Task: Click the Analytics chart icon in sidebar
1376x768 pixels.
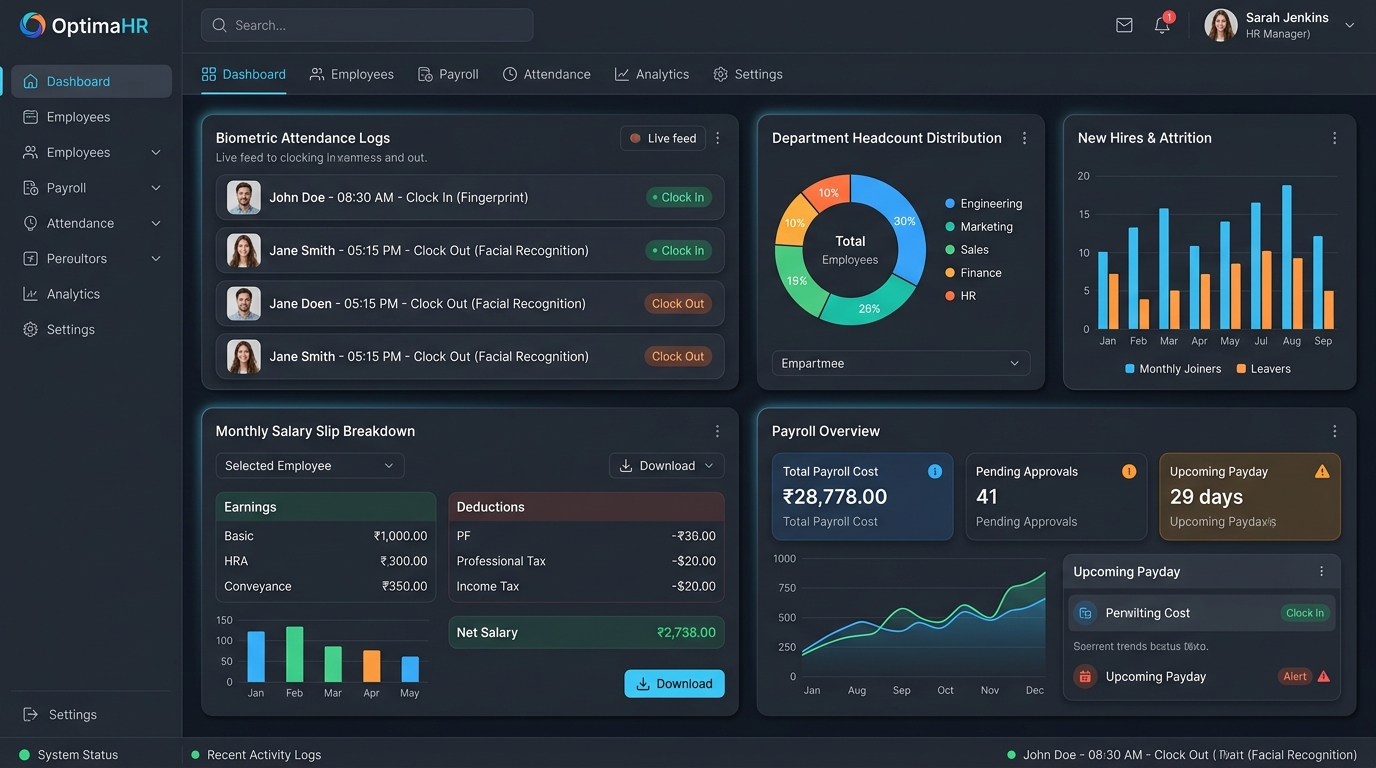Action: 30,294
